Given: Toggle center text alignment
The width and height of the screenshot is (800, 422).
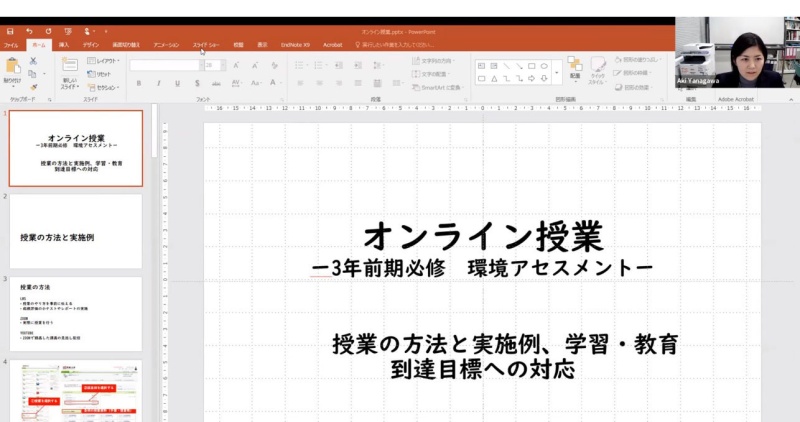Looking at the screenshot, I should pyautogui.click(x=319, y=83).
